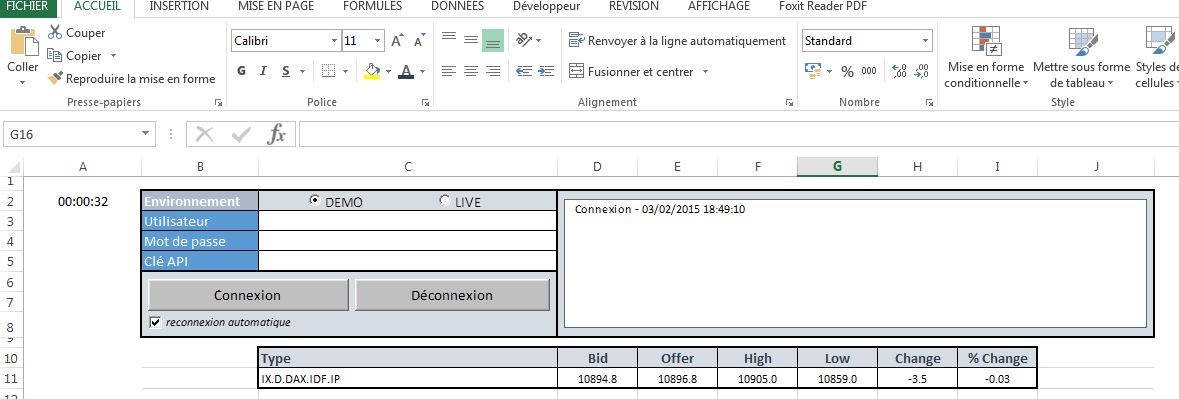The height and width of the screenshot is (399, 1179).
Task: Apply italic with the I button
Action: 263,71
